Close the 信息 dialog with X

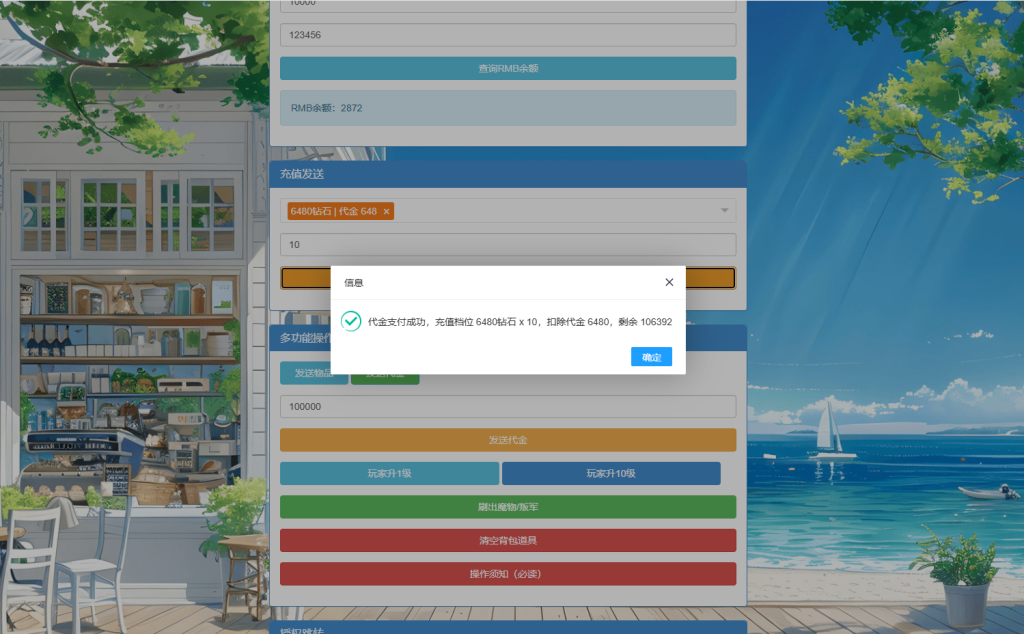tap(669, 282)
